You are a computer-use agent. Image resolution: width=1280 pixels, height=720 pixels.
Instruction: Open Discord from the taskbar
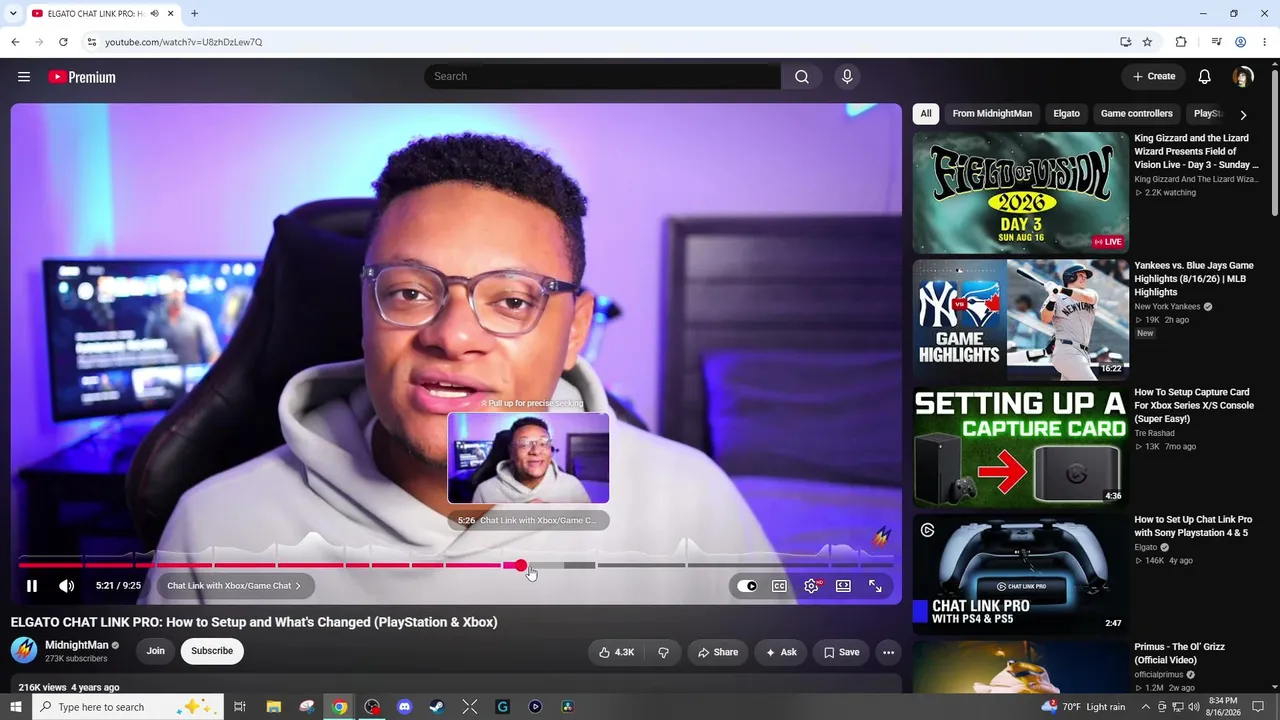[404, 707]
